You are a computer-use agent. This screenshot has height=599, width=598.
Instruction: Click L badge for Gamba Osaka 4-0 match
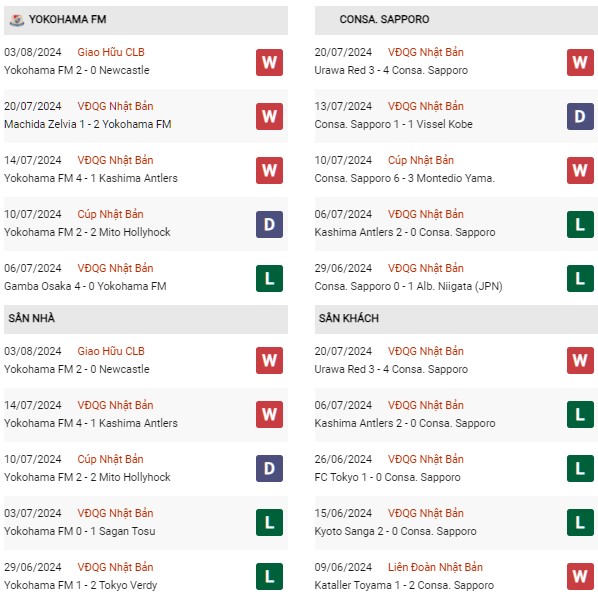(x=269, y=278)
